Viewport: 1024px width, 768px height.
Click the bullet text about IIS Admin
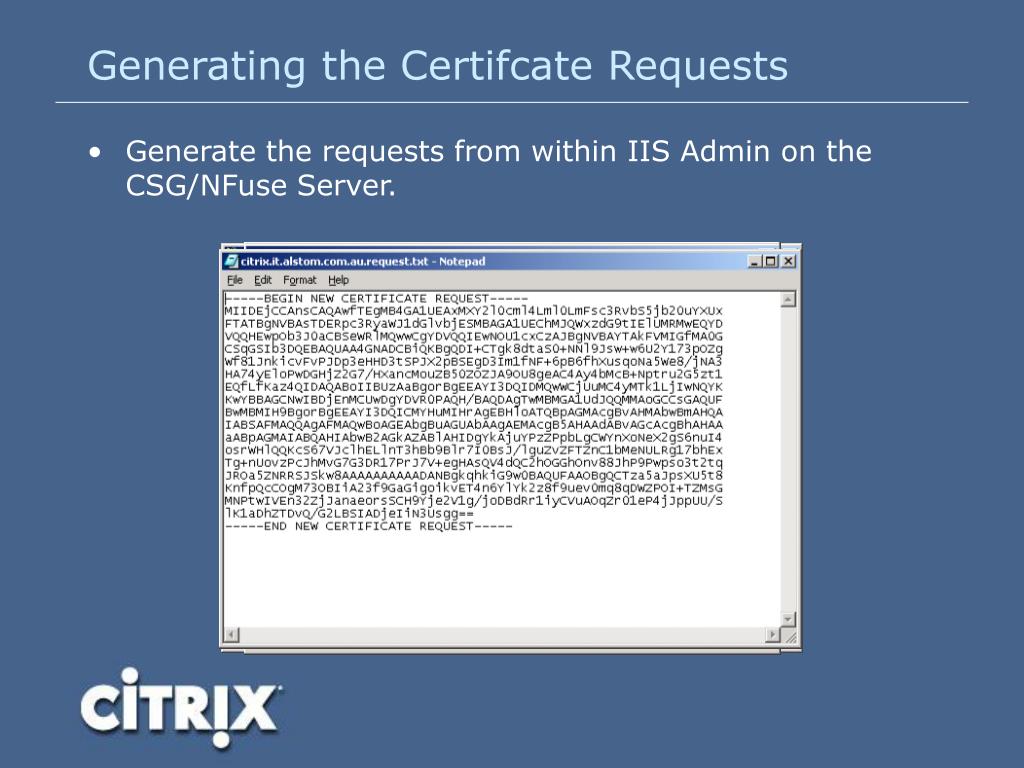coord(498,168)
